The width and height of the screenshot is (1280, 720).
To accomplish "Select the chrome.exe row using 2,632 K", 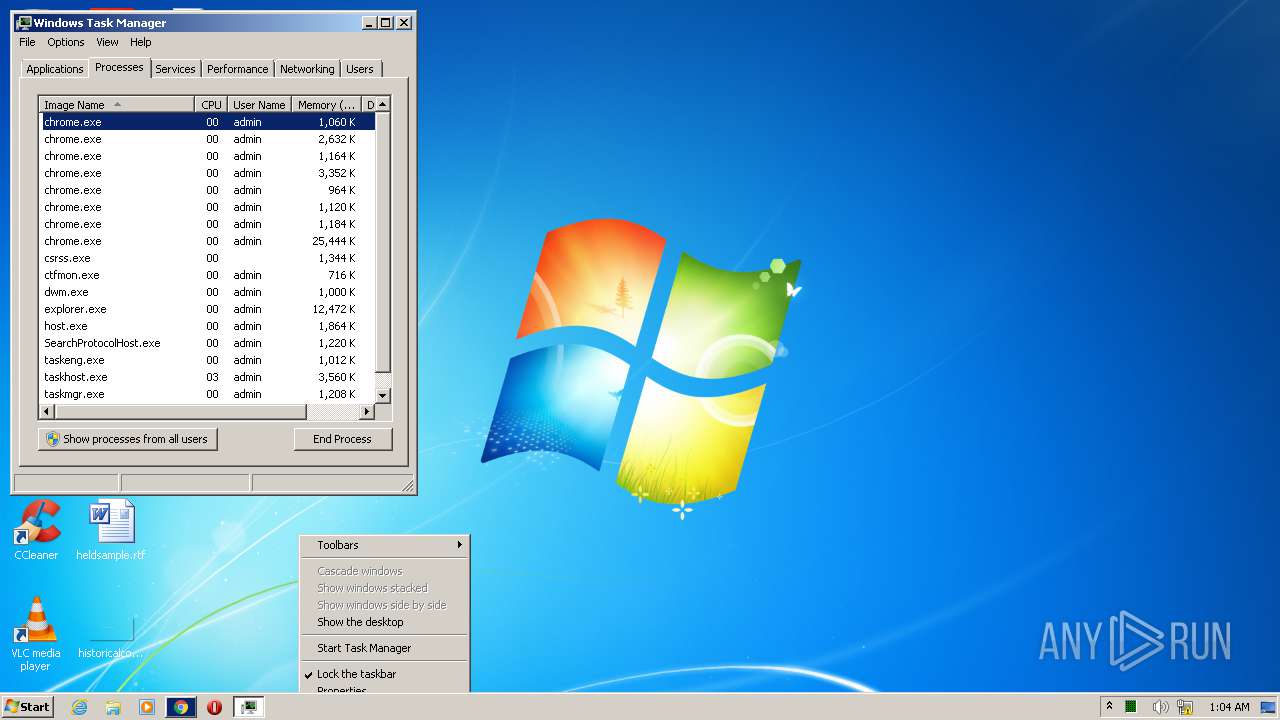I will point(207,139).
